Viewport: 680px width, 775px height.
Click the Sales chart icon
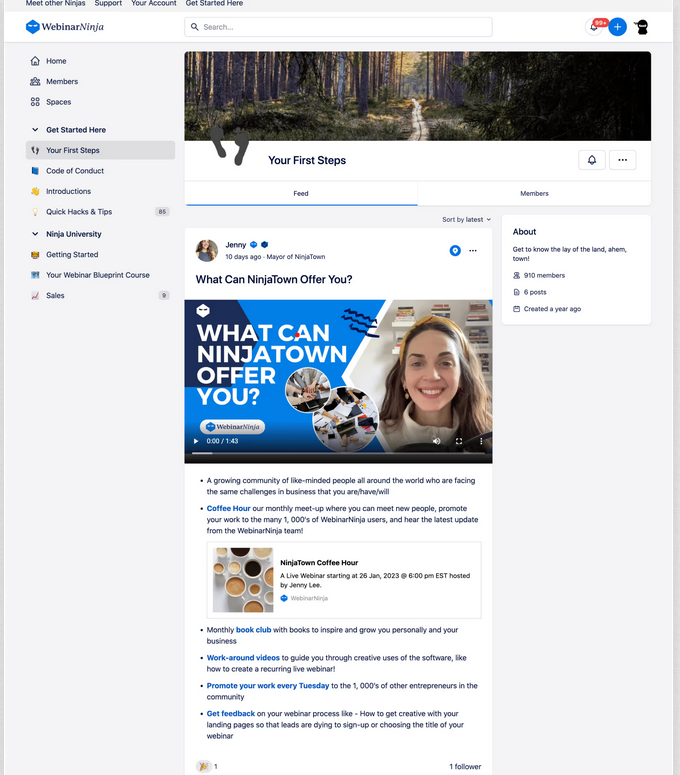[35, 296]
